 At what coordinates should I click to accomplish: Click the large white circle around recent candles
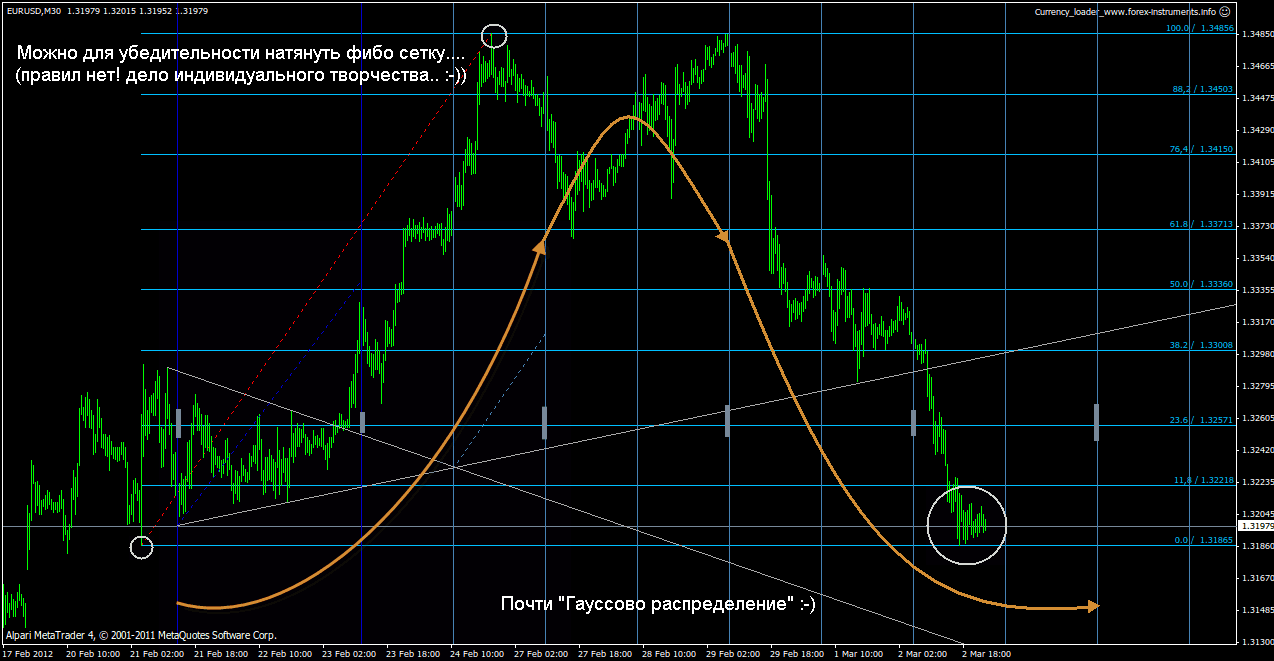[966, 524]
